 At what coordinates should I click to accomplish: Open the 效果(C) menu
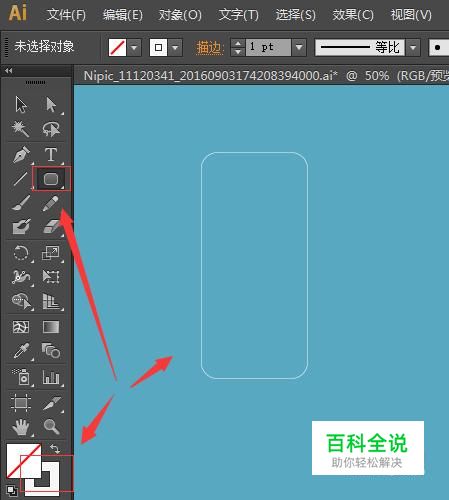pos(353,15)
